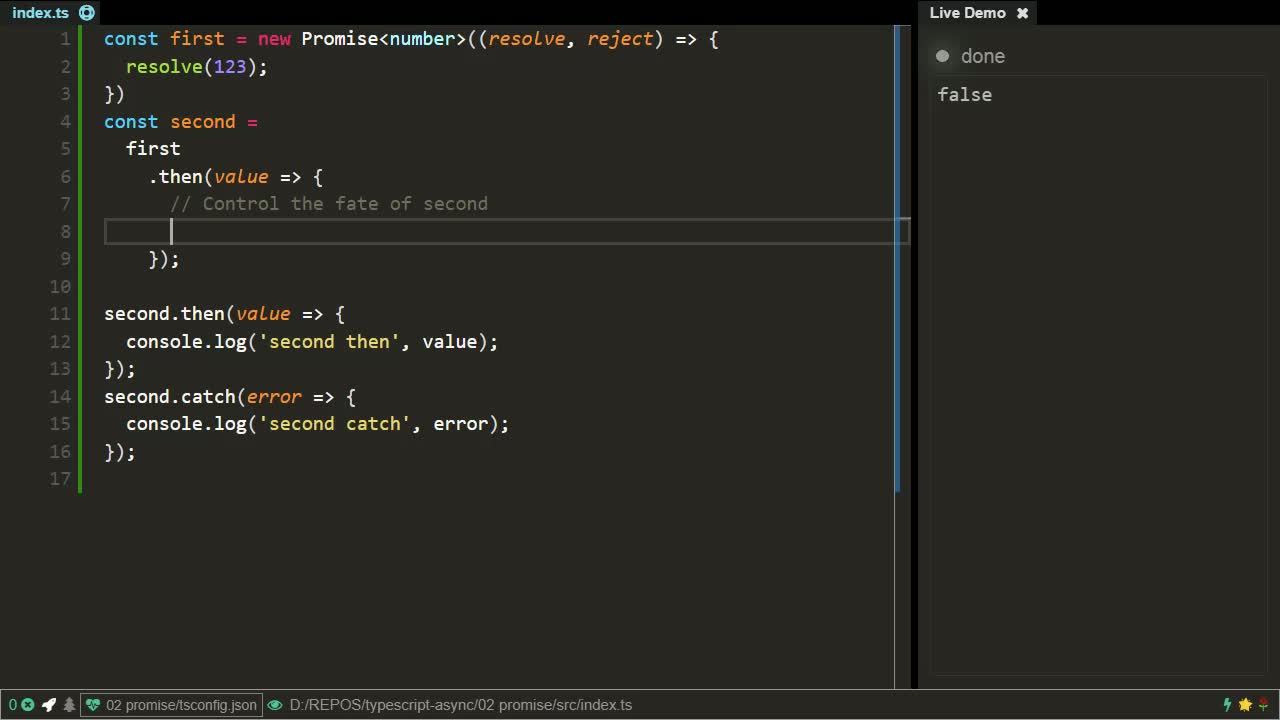Click the string 'second catch' on line 15
1280x720 pixels.
[335, 424]
